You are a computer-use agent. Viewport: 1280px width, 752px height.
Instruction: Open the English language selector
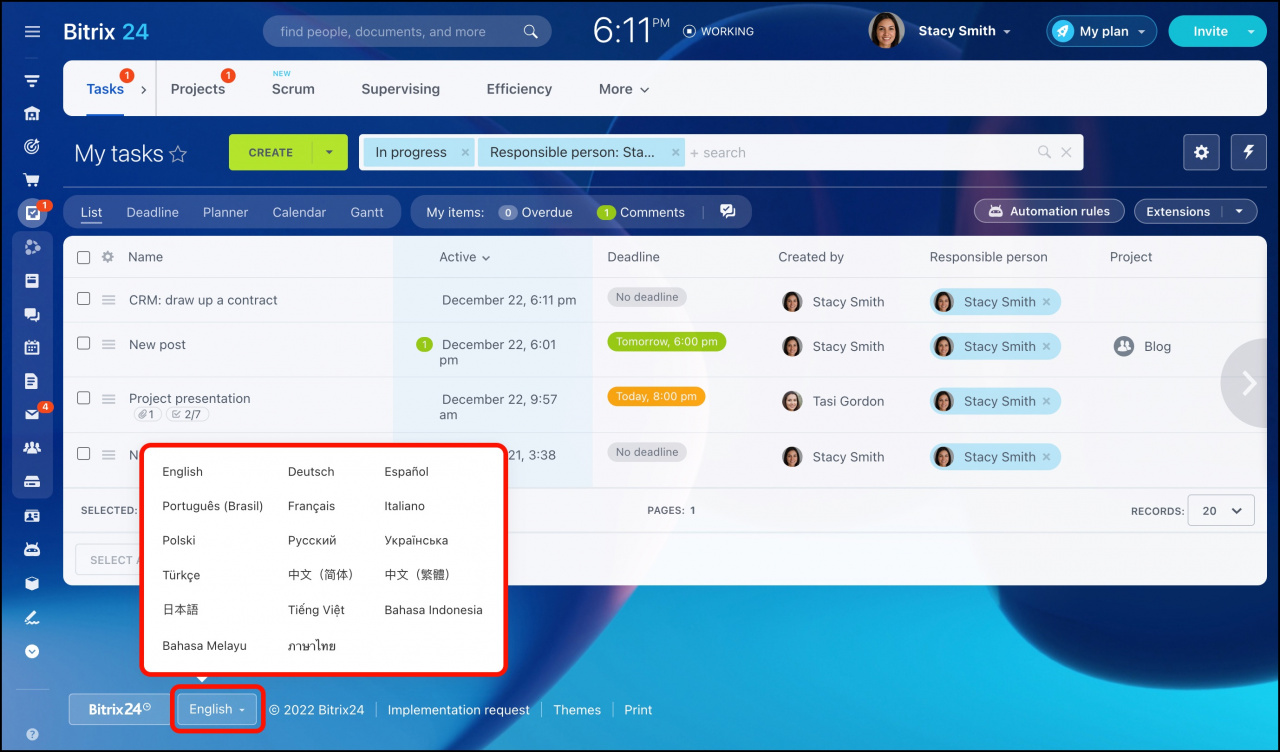(x=217, y=709)
